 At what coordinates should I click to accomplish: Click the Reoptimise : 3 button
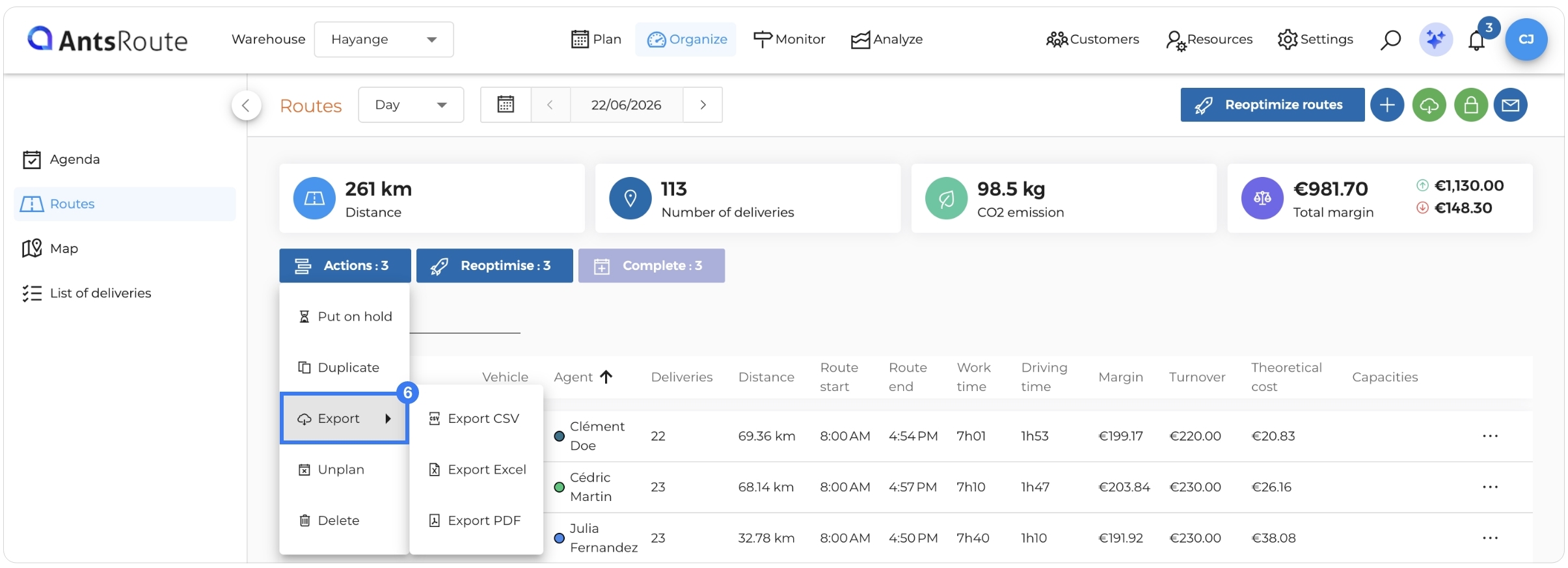pyautogui.click(x=494, y=265)
